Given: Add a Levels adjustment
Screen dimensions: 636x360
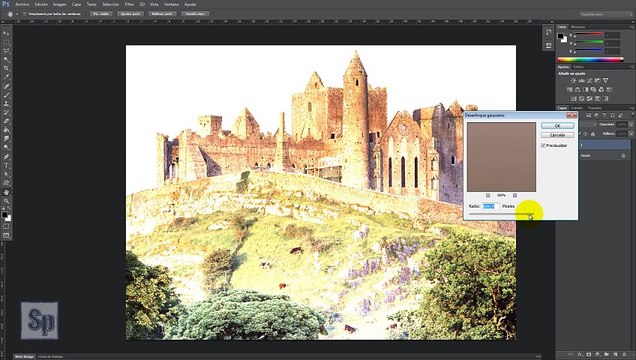Looking at the screenshot, I should pyautogui.click(x=581, y=81).
